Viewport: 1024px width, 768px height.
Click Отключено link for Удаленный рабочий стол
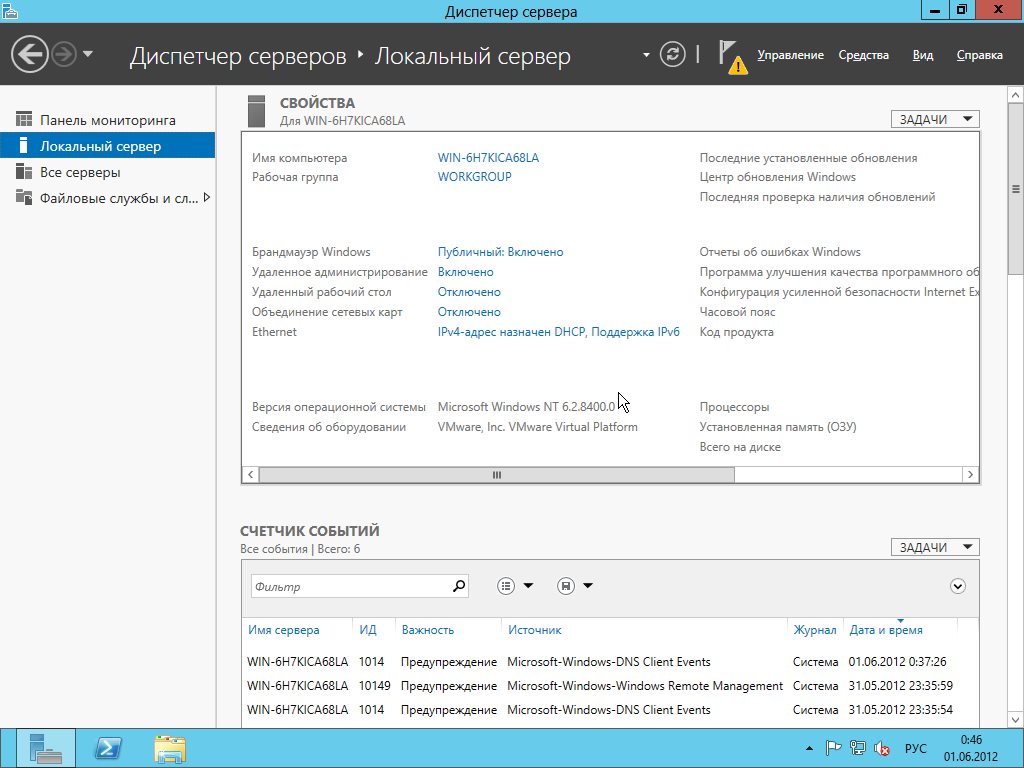coord(469,292)
